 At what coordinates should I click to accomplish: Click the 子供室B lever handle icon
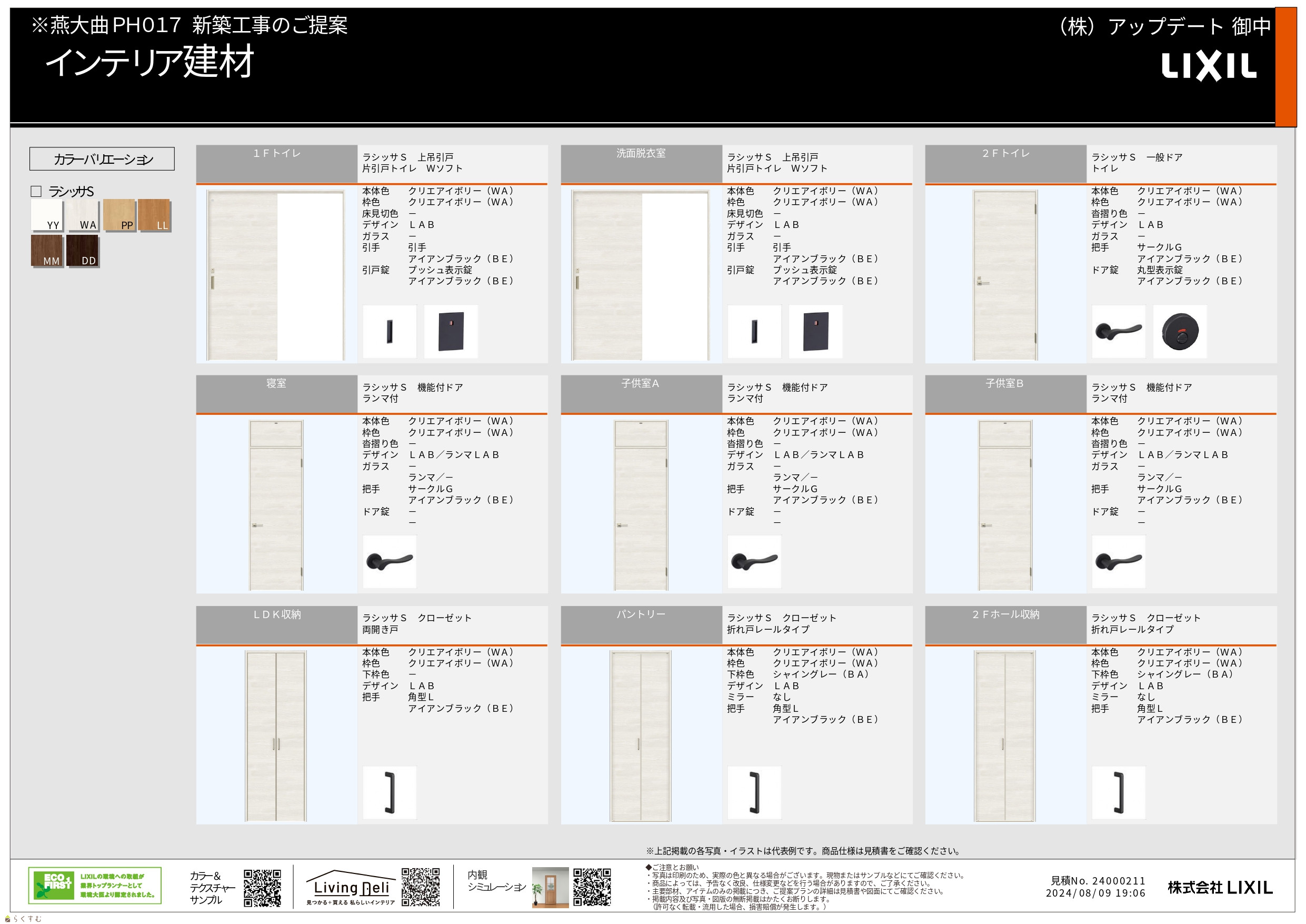click(1118, 562)
